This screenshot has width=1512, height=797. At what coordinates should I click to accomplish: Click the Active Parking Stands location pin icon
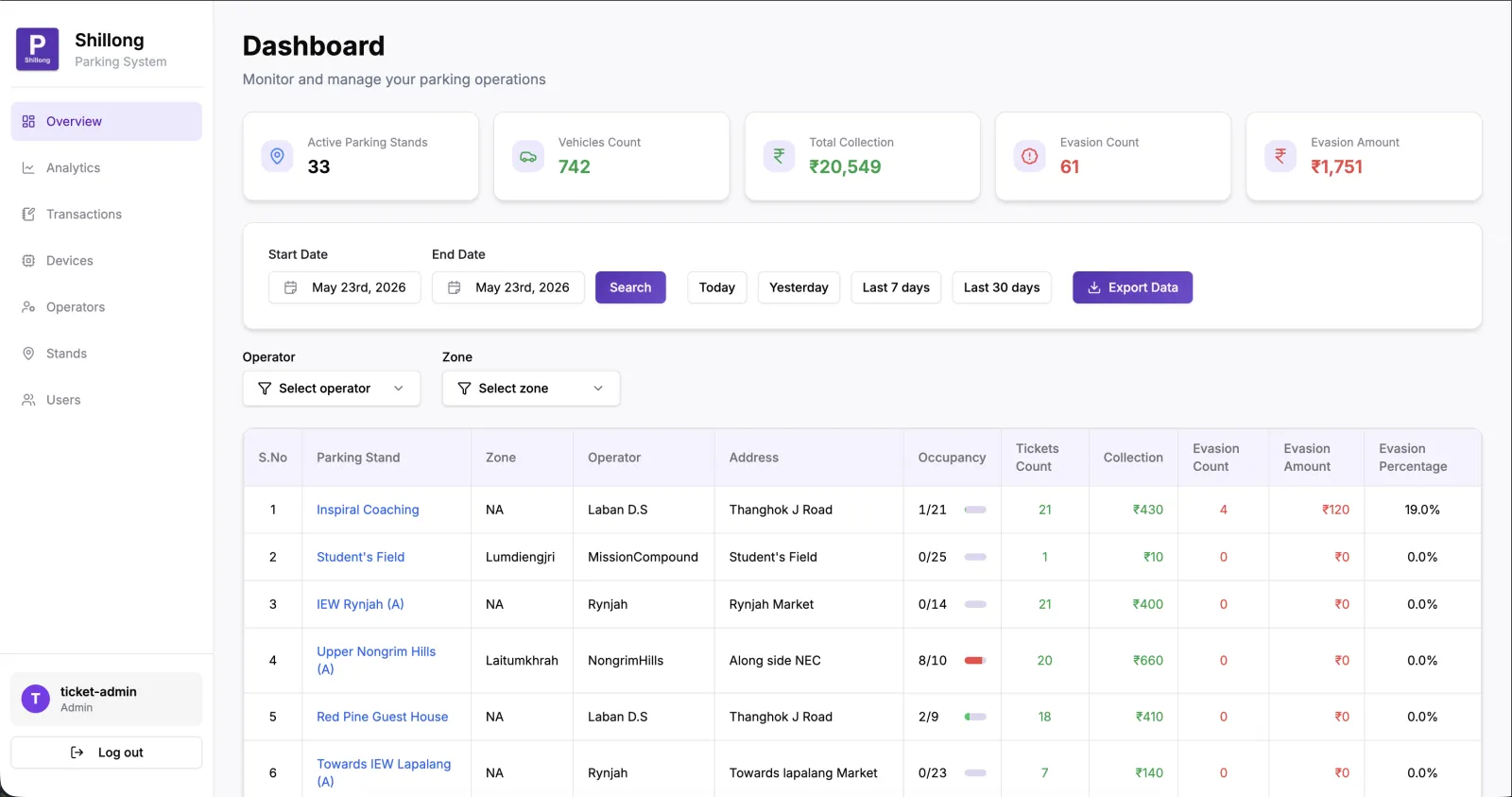coord(277,156)
